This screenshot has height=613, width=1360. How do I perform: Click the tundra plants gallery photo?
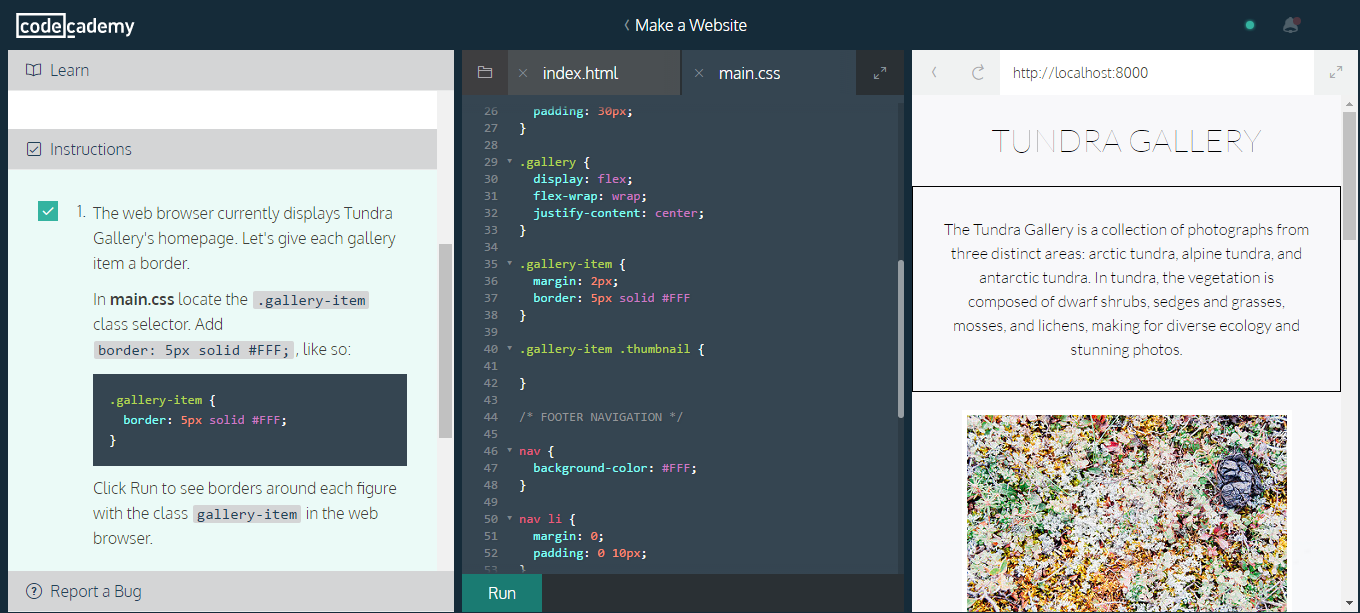coord(1127,511)
